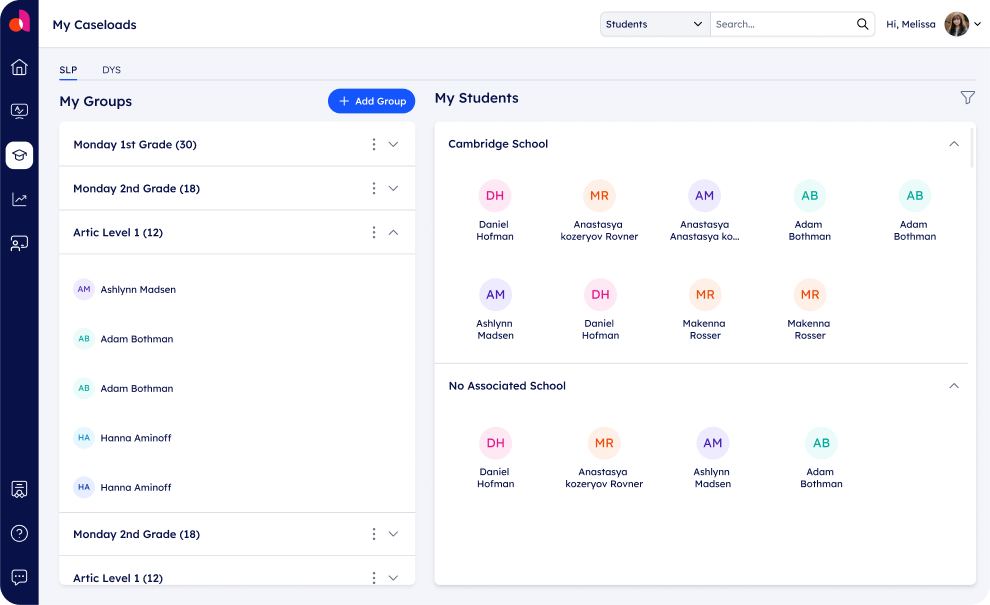Select the SLP tab
990x605 pixels.
tap(68, 70)
